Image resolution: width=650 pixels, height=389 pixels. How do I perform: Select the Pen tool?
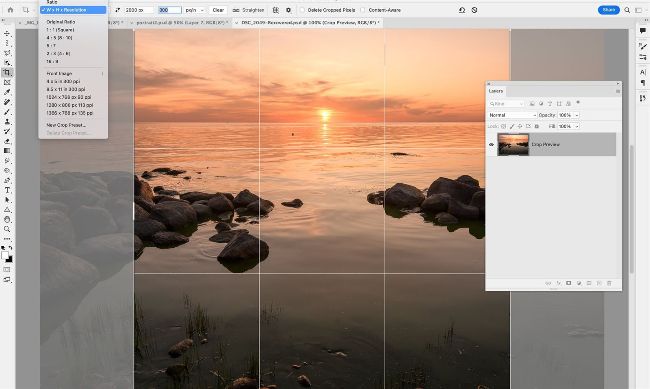coord(7,180)
